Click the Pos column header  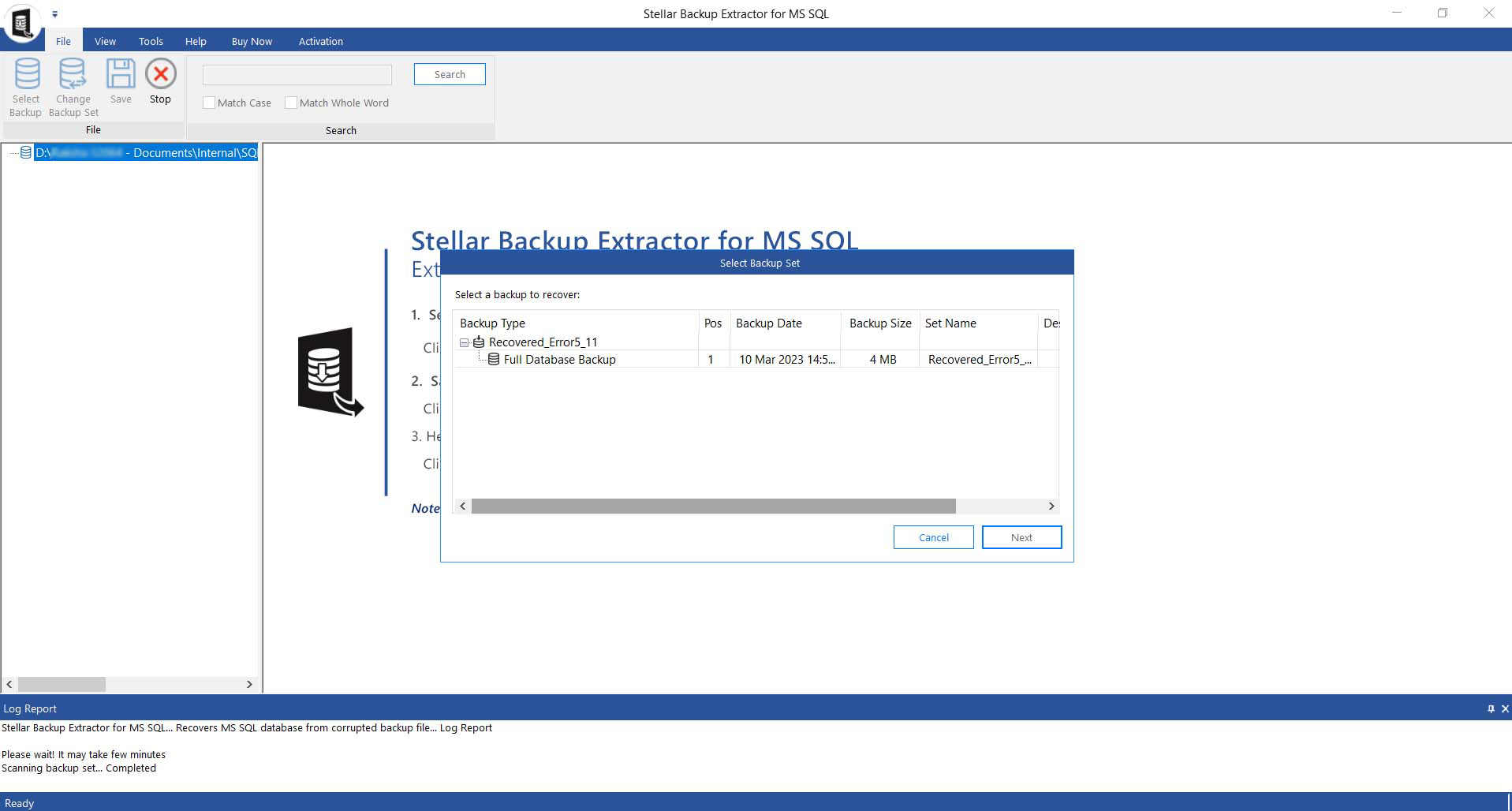pyautogui.click(x=714, y=323)
